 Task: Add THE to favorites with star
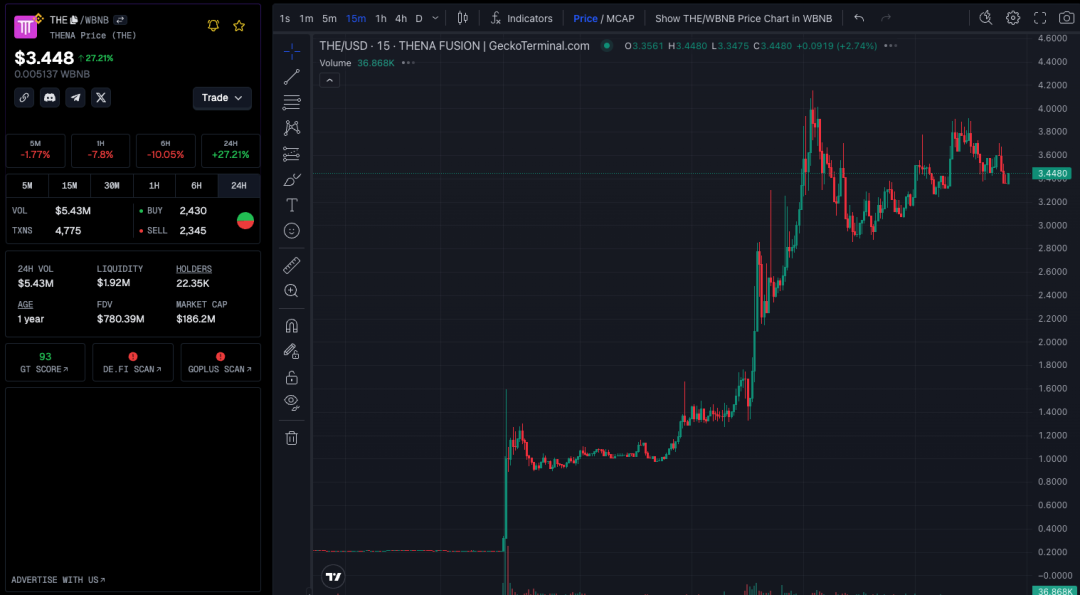click(239, 26)
